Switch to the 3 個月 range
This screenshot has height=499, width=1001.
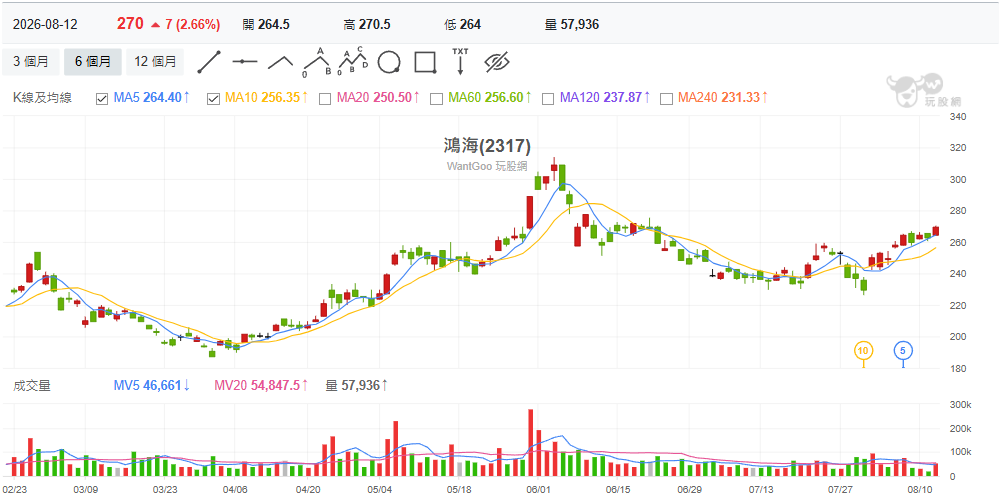(31, 62)
